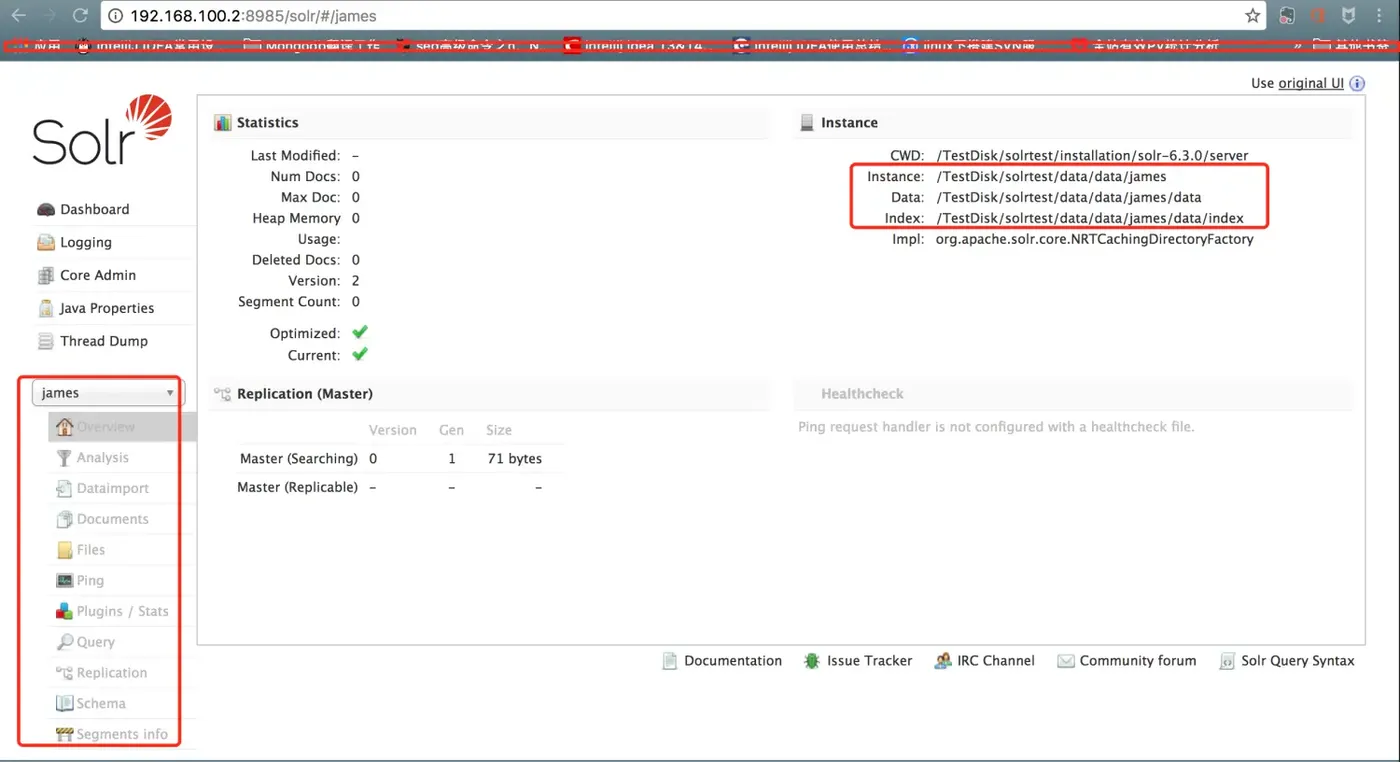
Task: Click the Version value 2 in Statistics
Action: pos(355,281)
